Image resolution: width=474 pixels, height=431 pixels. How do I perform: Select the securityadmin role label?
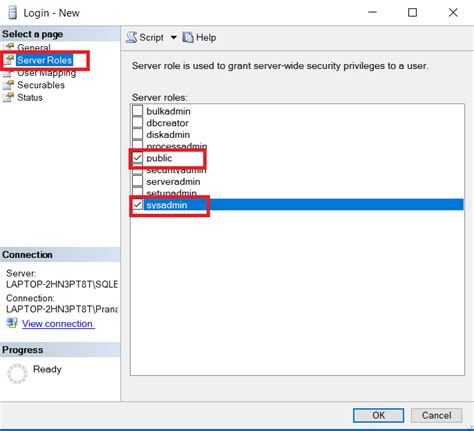pyautogui.click(x=176, y=170)
